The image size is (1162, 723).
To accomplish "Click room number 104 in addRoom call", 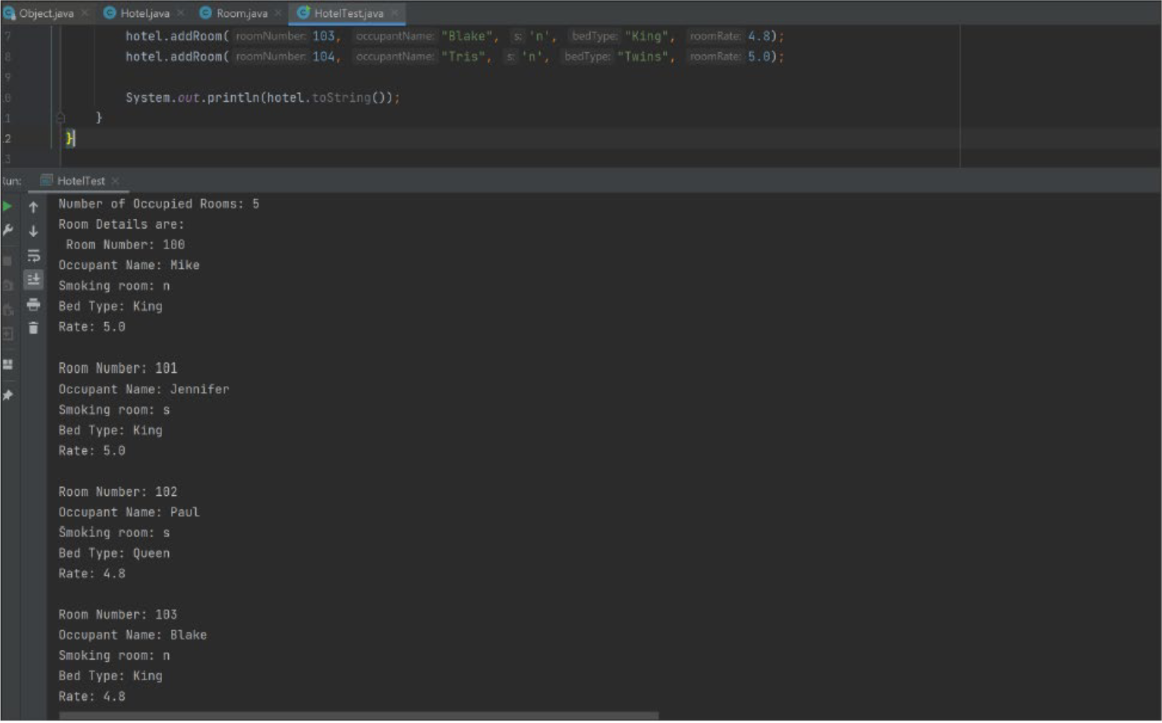I will coord(323,56).
